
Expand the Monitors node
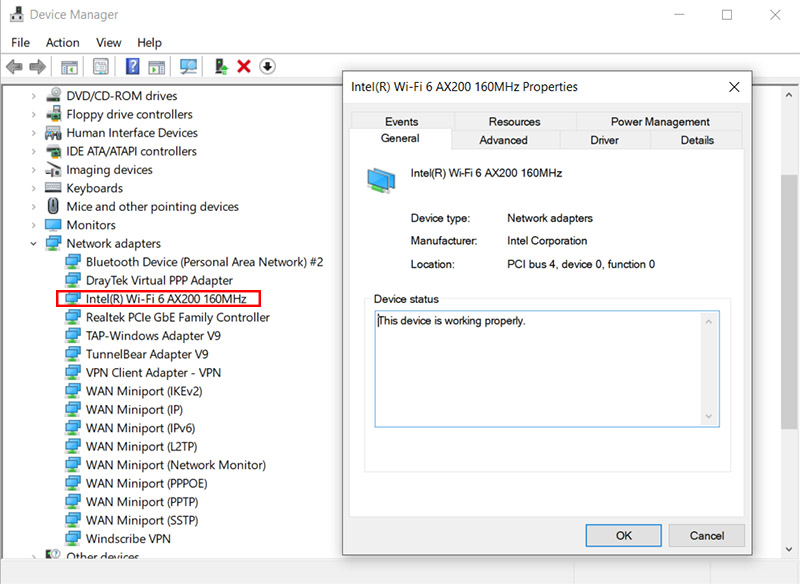[x=34, y=225]
